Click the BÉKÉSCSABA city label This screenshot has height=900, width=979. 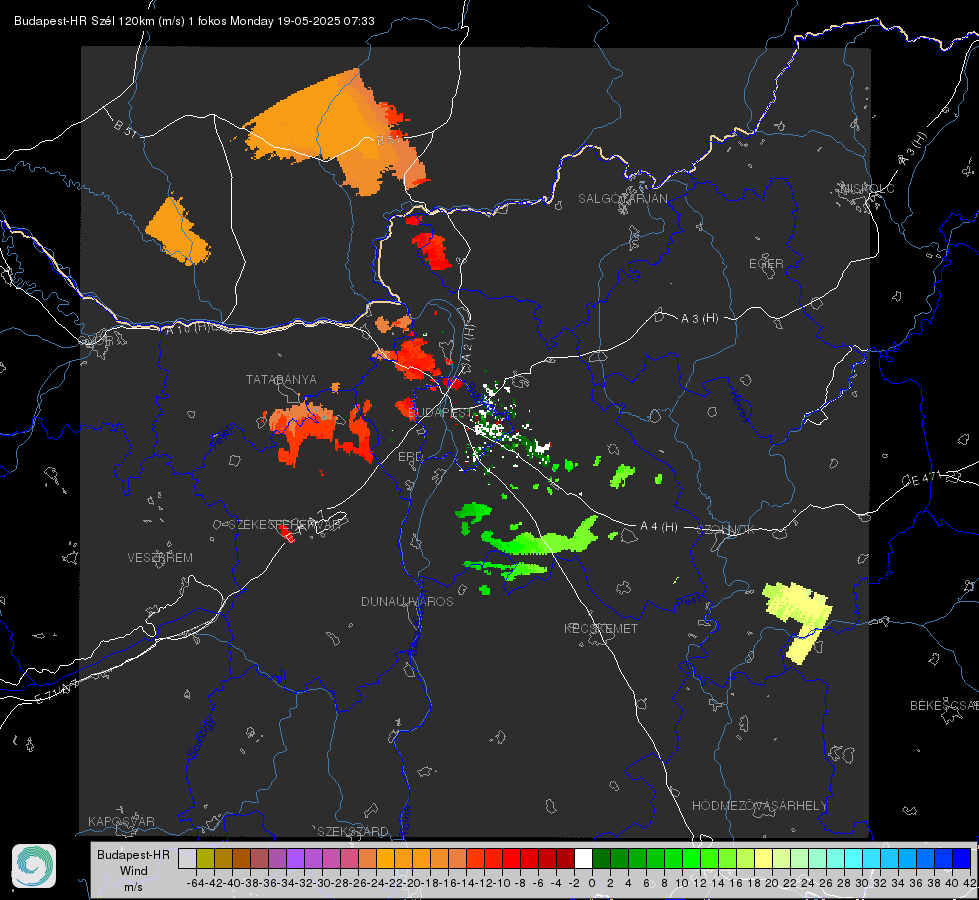(944, 705)
